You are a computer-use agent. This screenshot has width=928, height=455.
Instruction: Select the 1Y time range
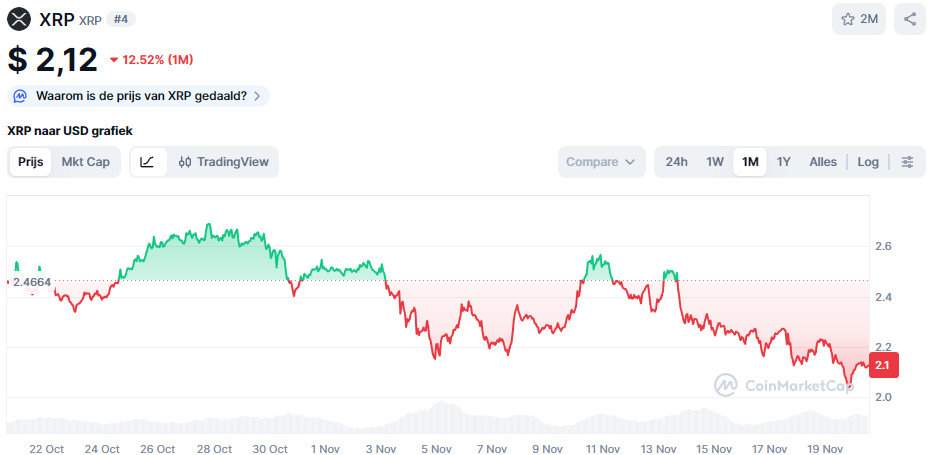pos(784,162)
